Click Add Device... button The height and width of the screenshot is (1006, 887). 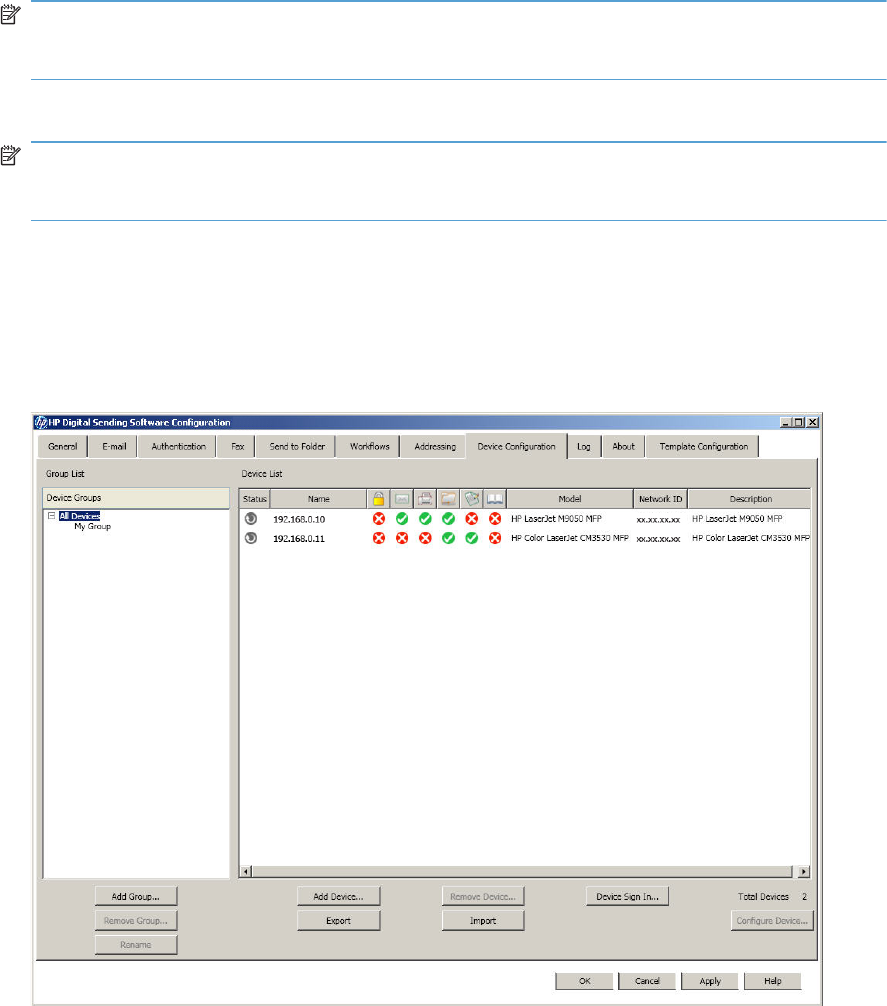tap(338, 896)
